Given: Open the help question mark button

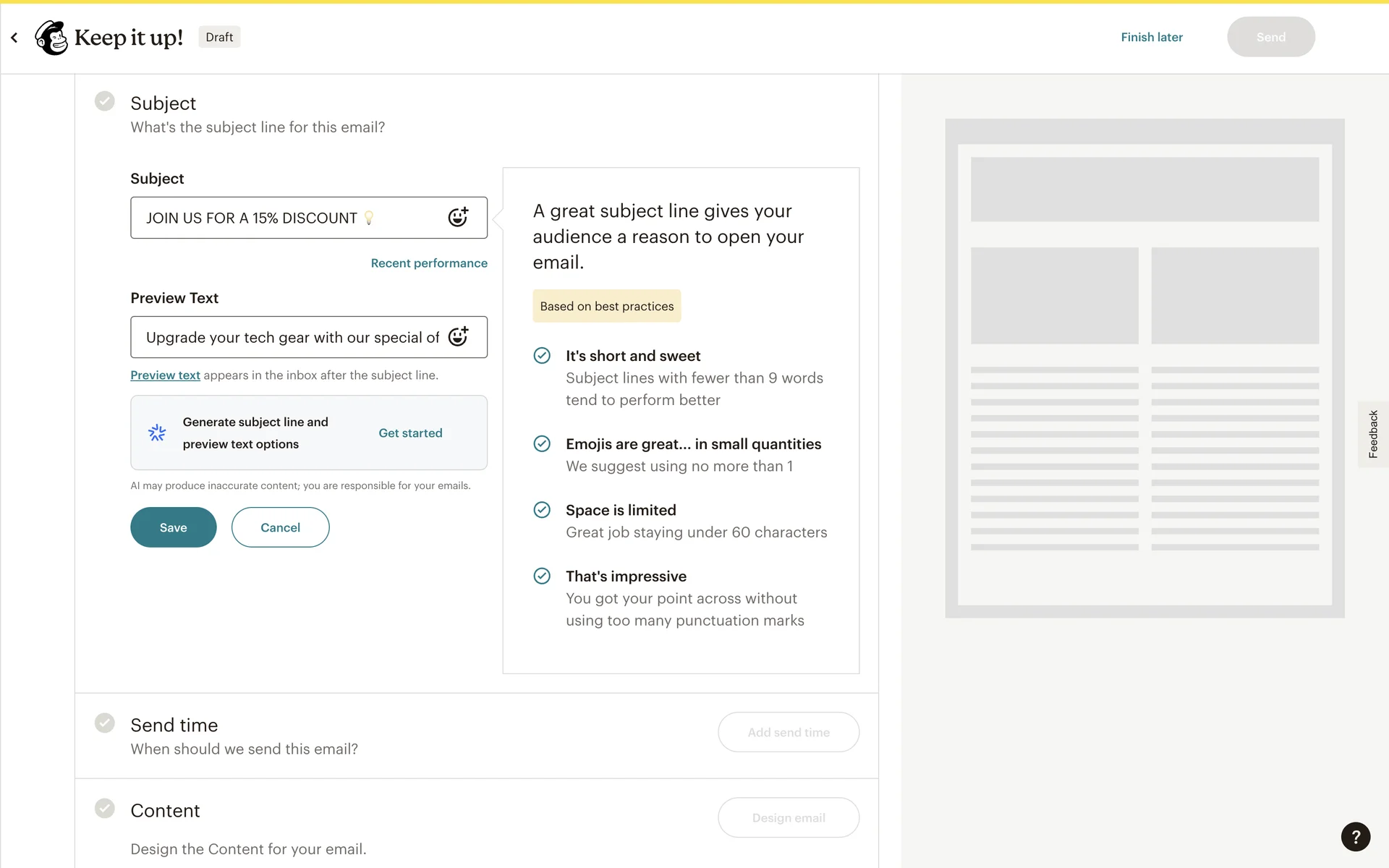Looking at the screenshot, I should click(x=1355, y=837).
